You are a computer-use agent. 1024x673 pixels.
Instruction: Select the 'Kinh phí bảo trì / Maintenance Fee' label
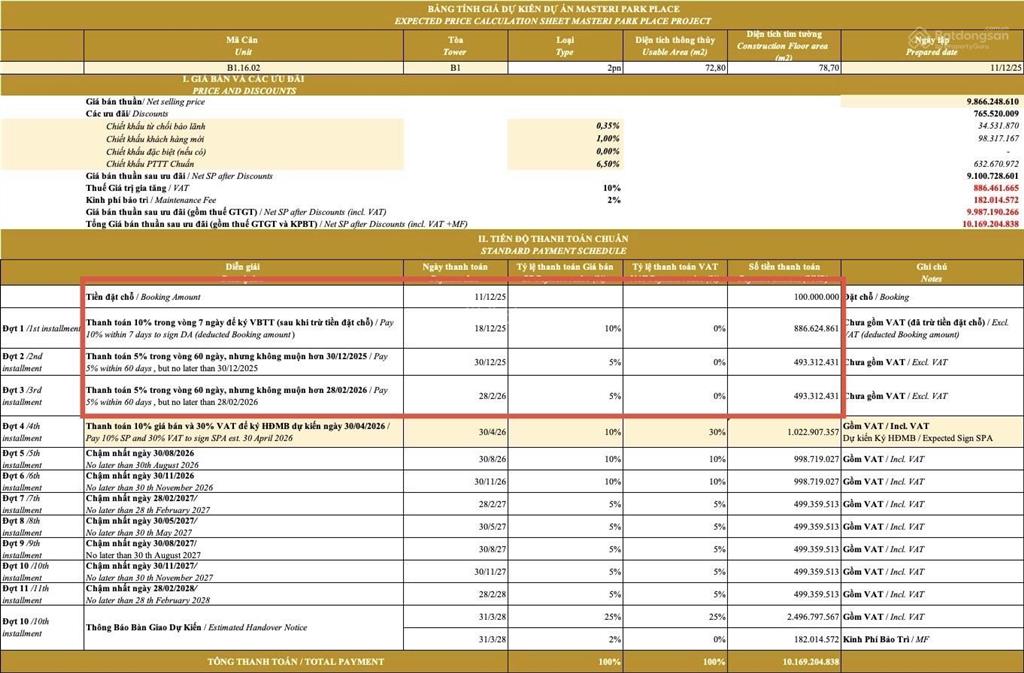(x=151, y=200)
